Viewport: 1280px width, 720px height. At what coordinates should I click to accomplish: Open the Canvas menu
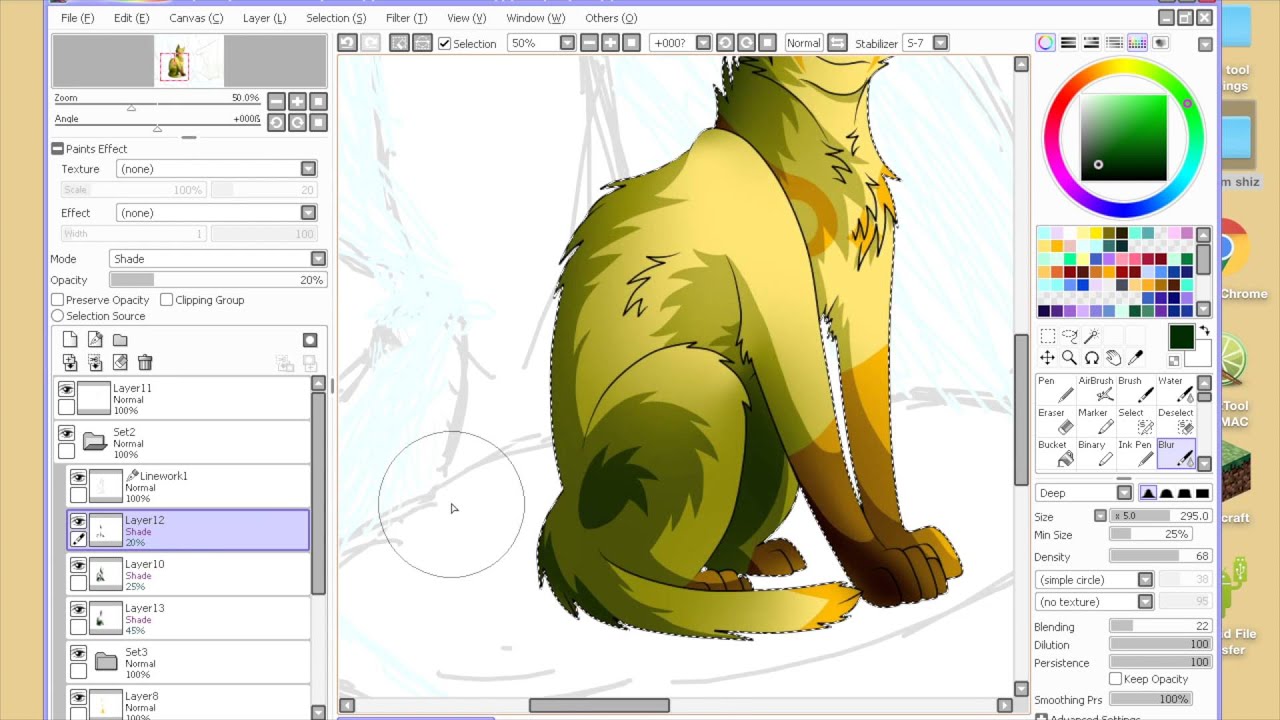point(196,18)
